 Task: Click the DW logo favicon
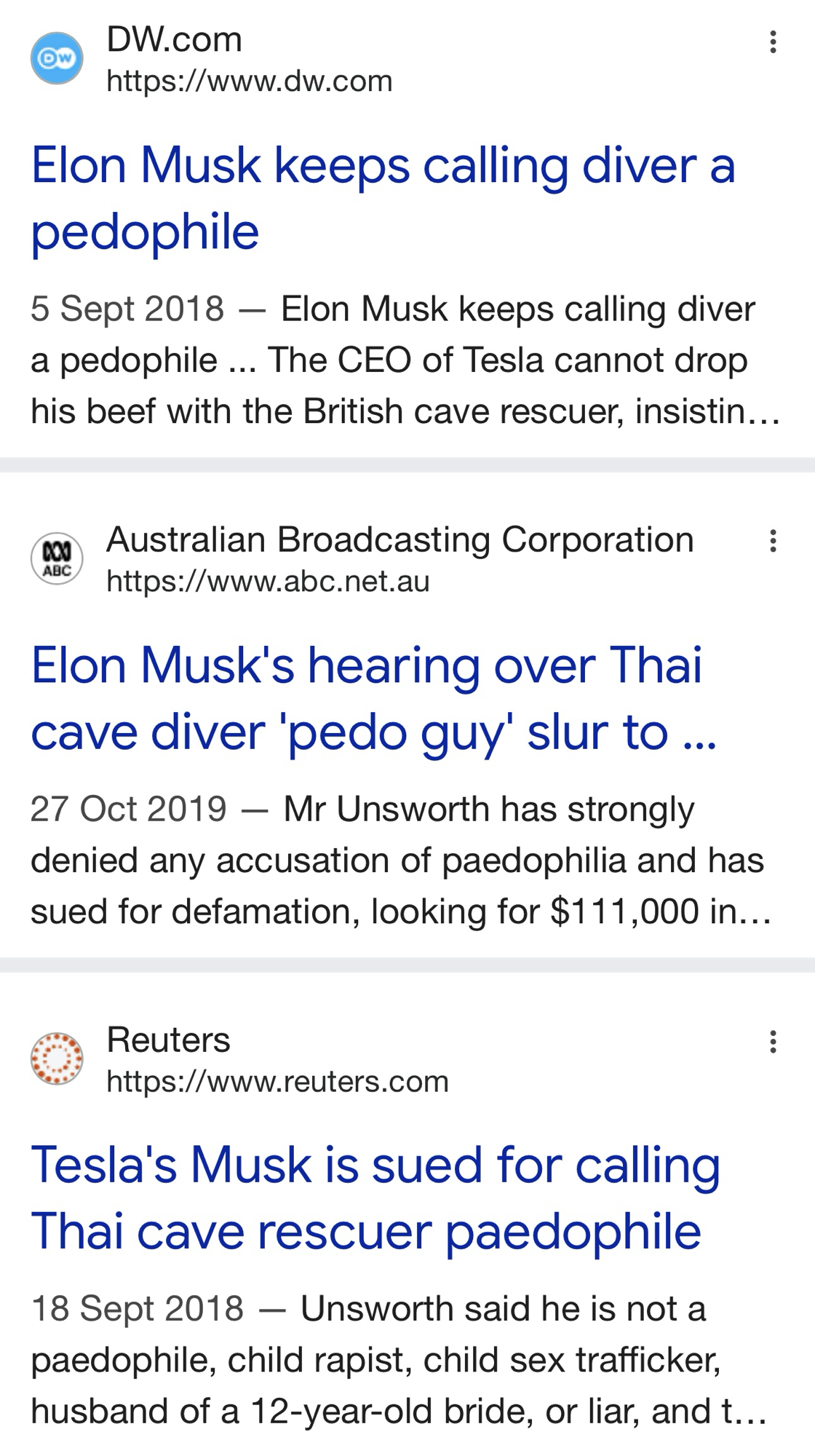pyautogui.click(x=57, y=58)
